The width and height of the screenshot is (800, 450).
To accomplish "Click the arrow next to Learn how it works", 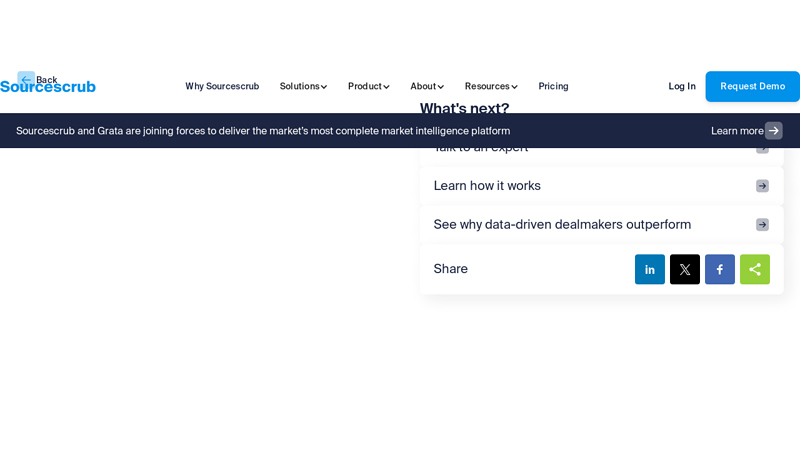I will pos(762,186).
